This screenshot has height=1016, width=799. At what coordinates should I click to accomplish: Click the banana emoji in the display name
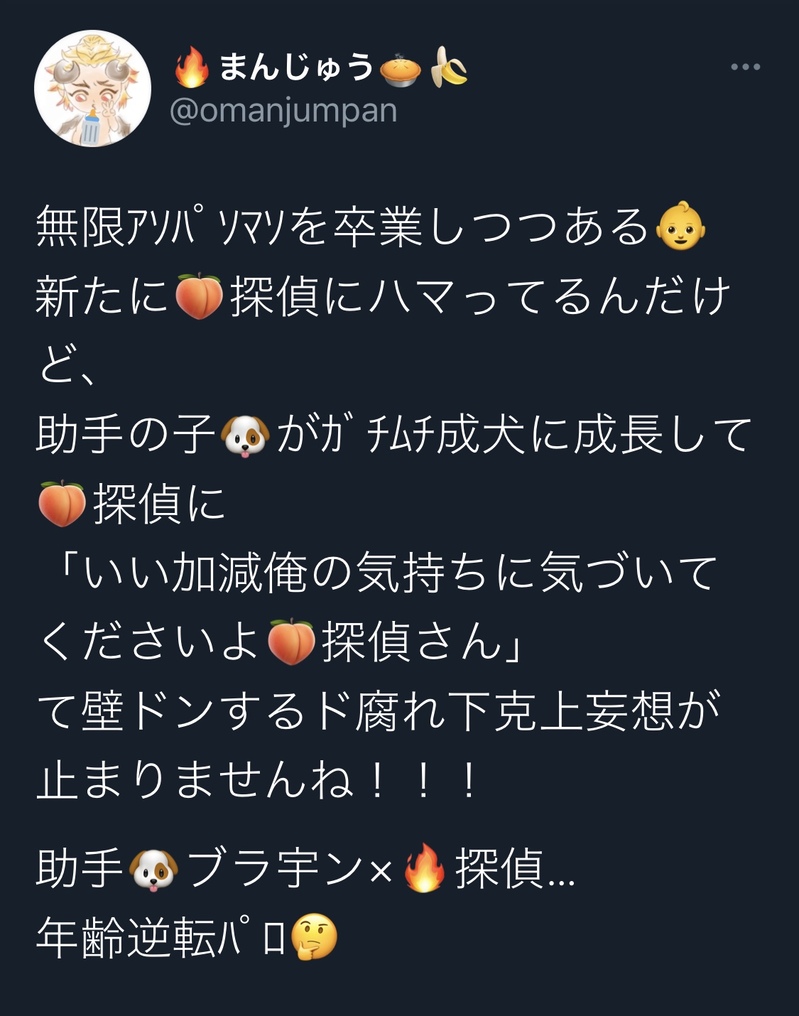(x=449, y=67)
